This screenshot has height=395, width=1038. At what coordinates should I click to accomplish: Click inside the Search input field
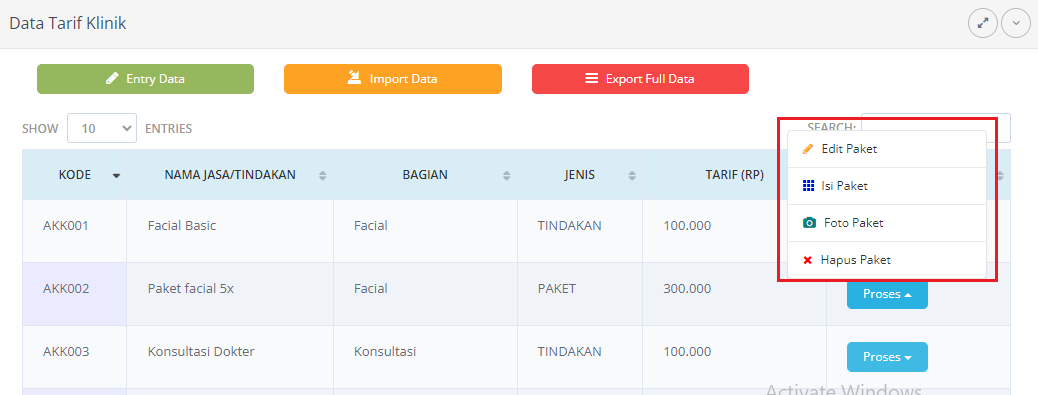point(935,128)
